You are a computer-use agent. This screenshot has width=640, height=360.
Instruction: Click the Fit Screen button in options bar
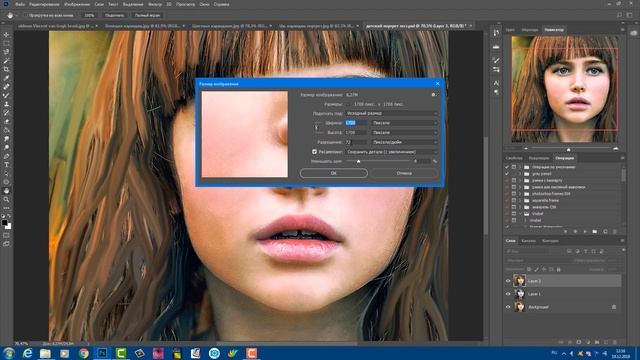(x=114, y=15)
